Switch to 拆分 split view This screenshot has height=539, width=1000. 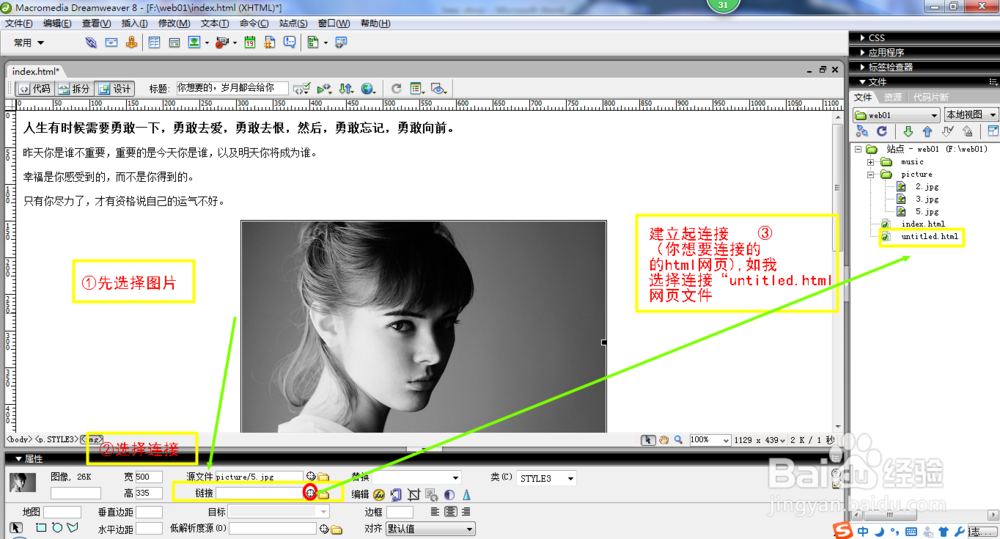click(74, 89)
